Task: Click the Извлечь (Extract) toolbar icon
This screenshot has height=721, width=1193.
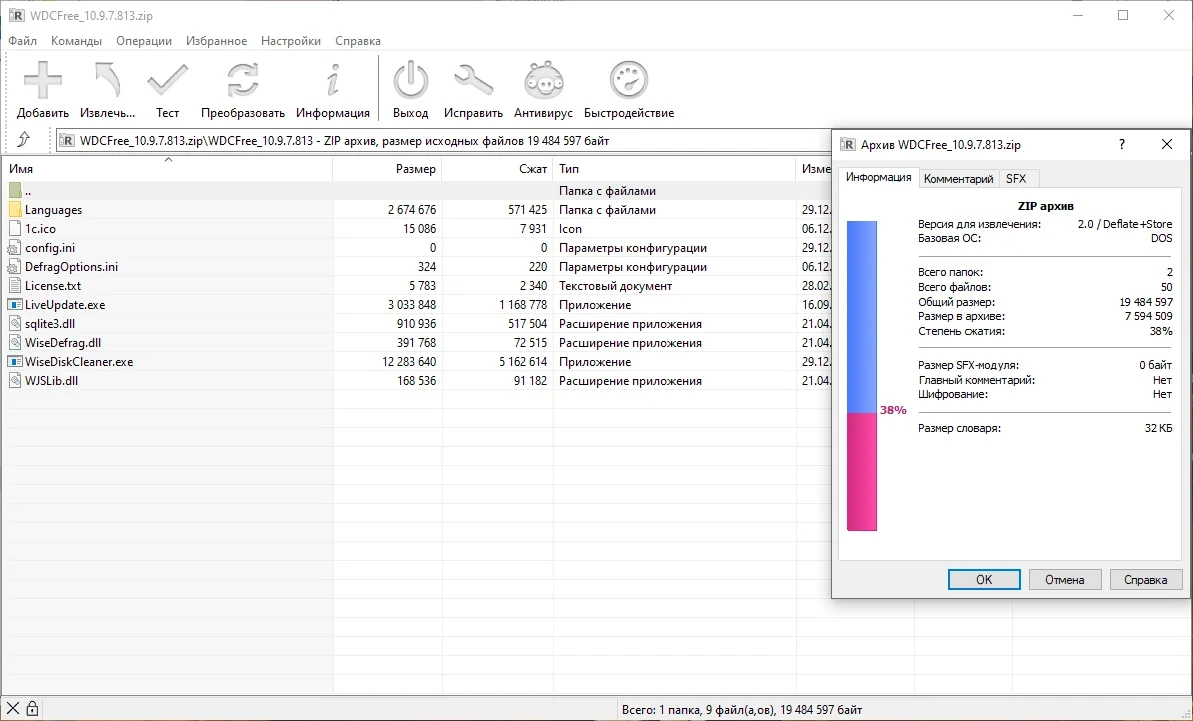Action: point(107,80)
